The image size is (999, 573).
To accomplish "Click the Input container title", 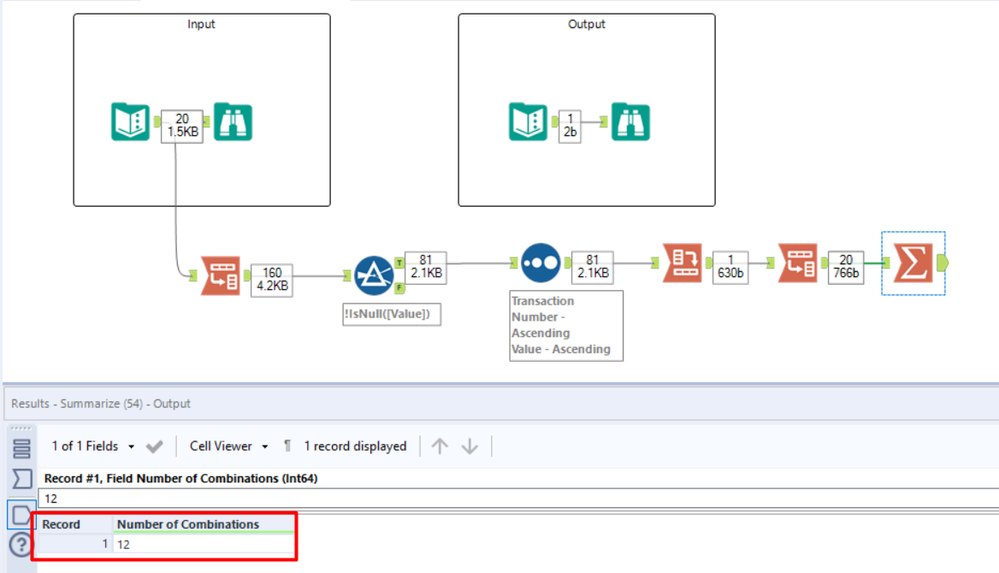I will (201, 24).
